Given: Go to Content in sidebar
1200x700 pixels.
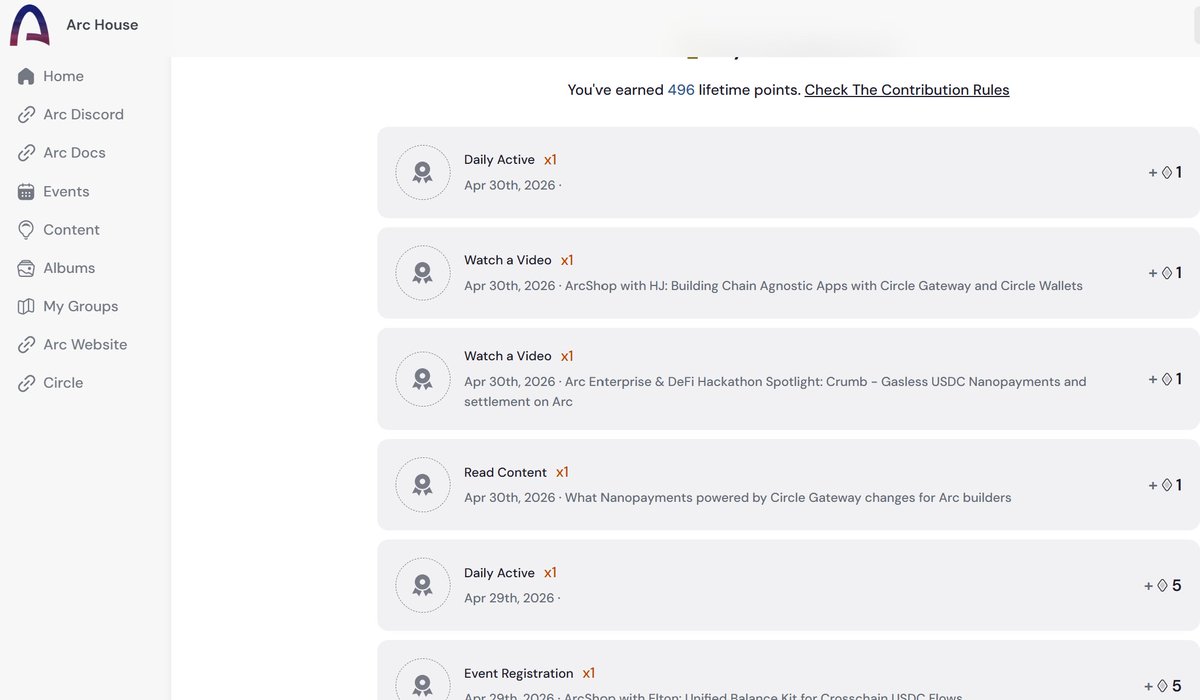Looking at the screenshot, I should click(x=71, y=230).
